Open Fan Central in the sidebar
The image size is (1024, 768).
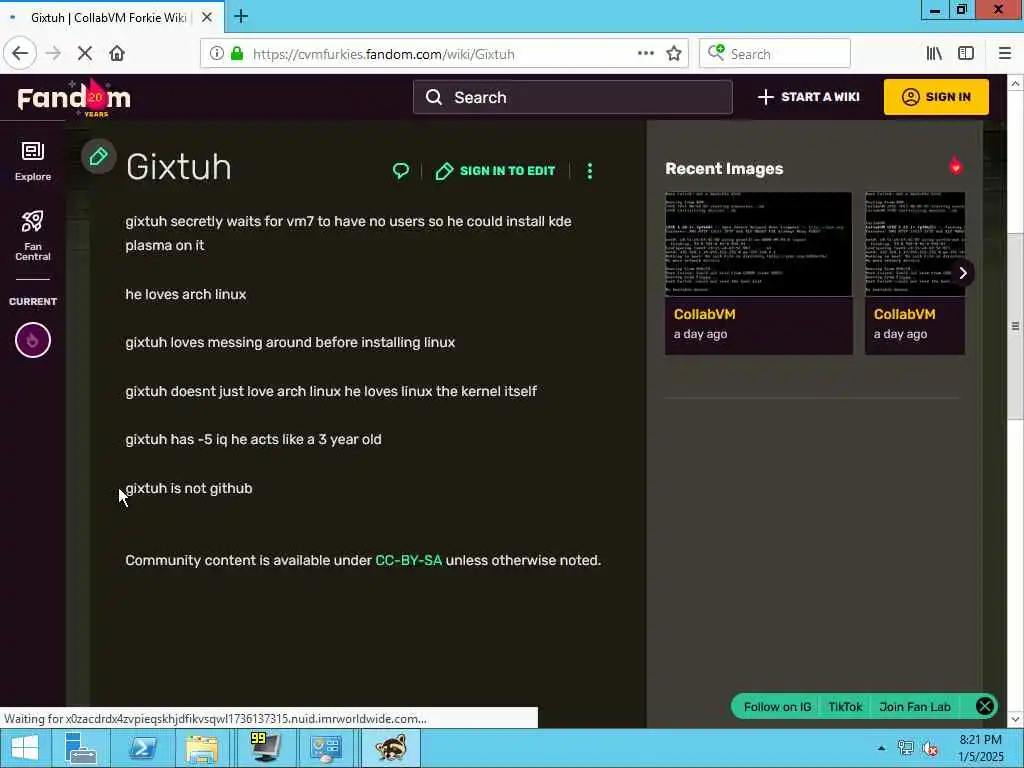[33, 236]
